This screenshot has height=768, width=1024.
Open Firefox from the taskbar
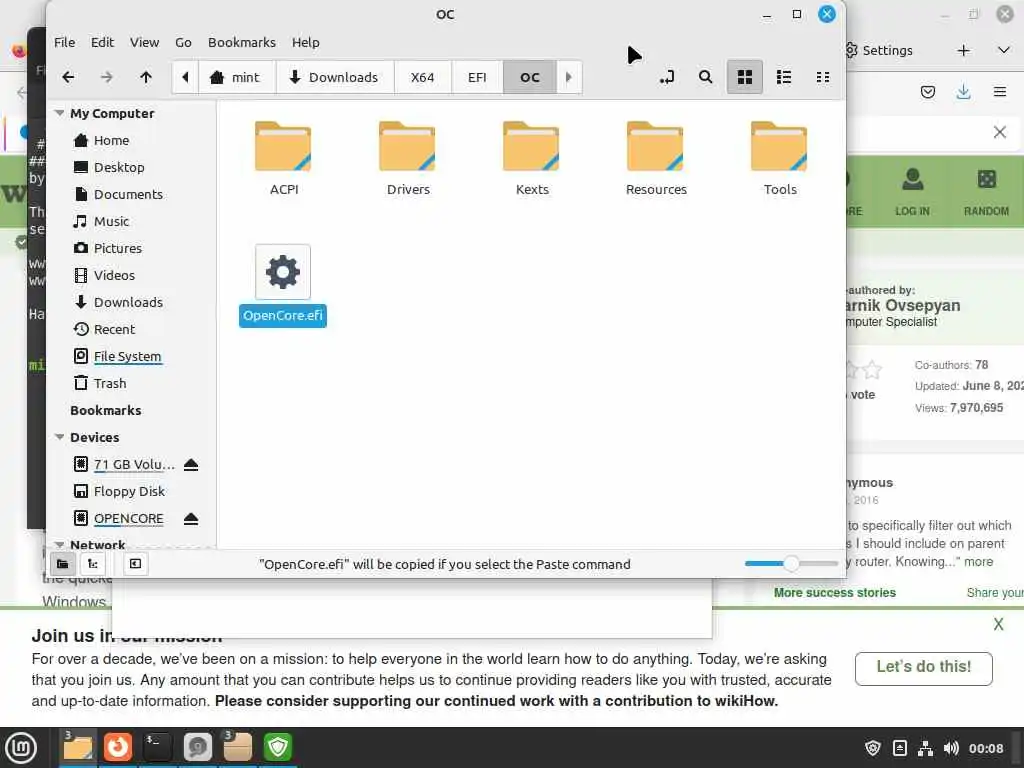click(x=118, y=747)
